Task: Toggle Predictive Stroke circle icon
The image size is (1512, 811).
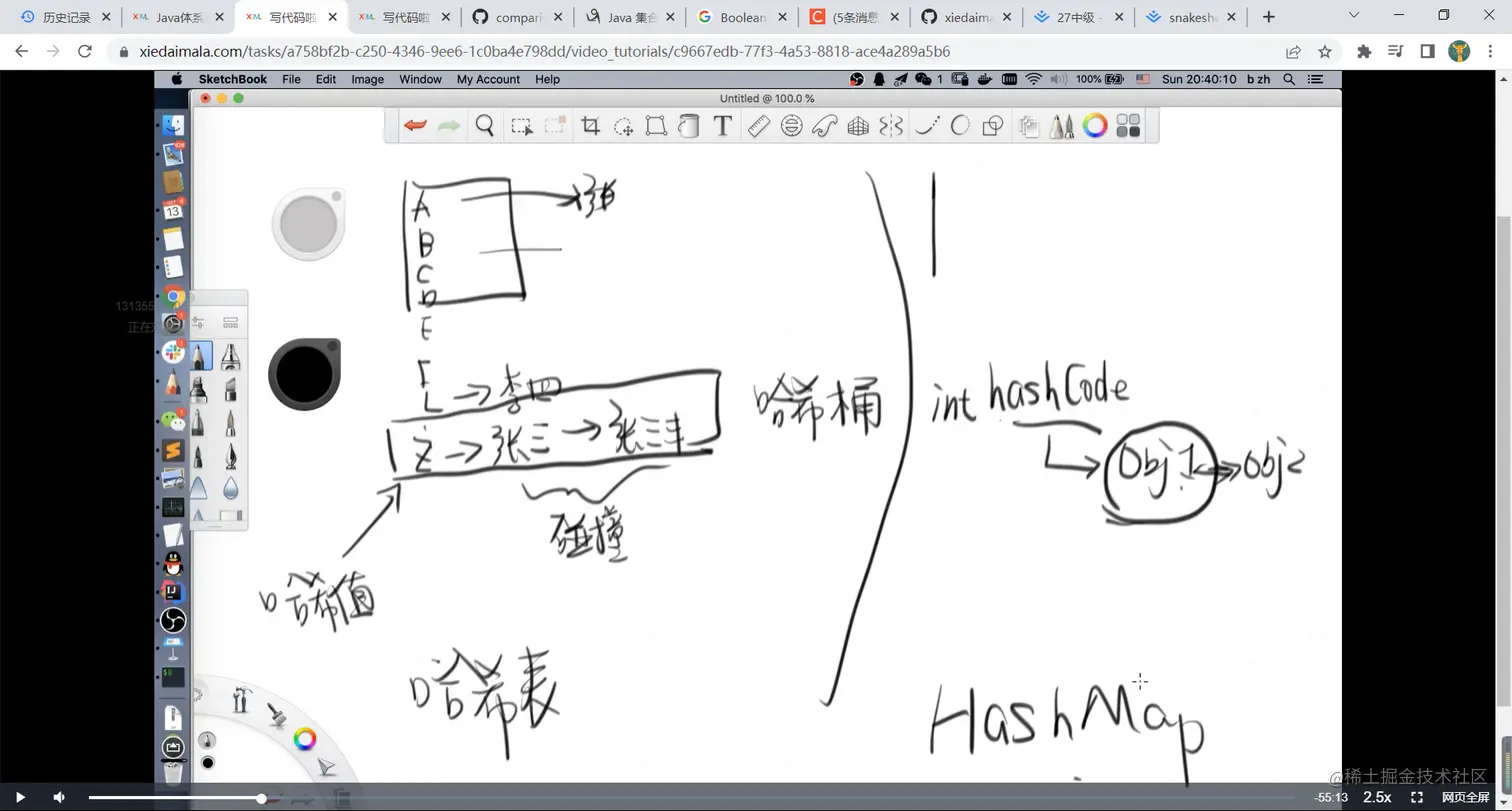Action: [959, 126]
